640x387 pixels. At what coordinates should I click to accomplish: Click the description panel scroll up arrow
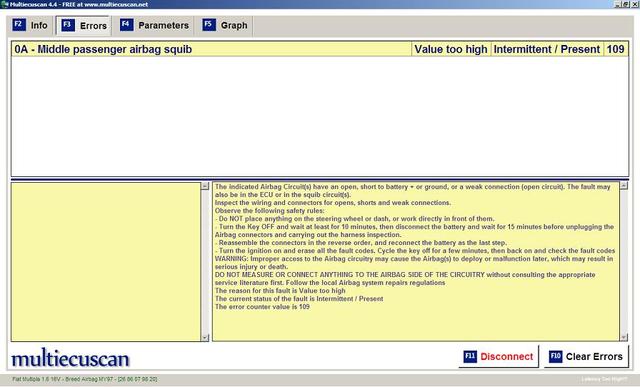point(624,186)
